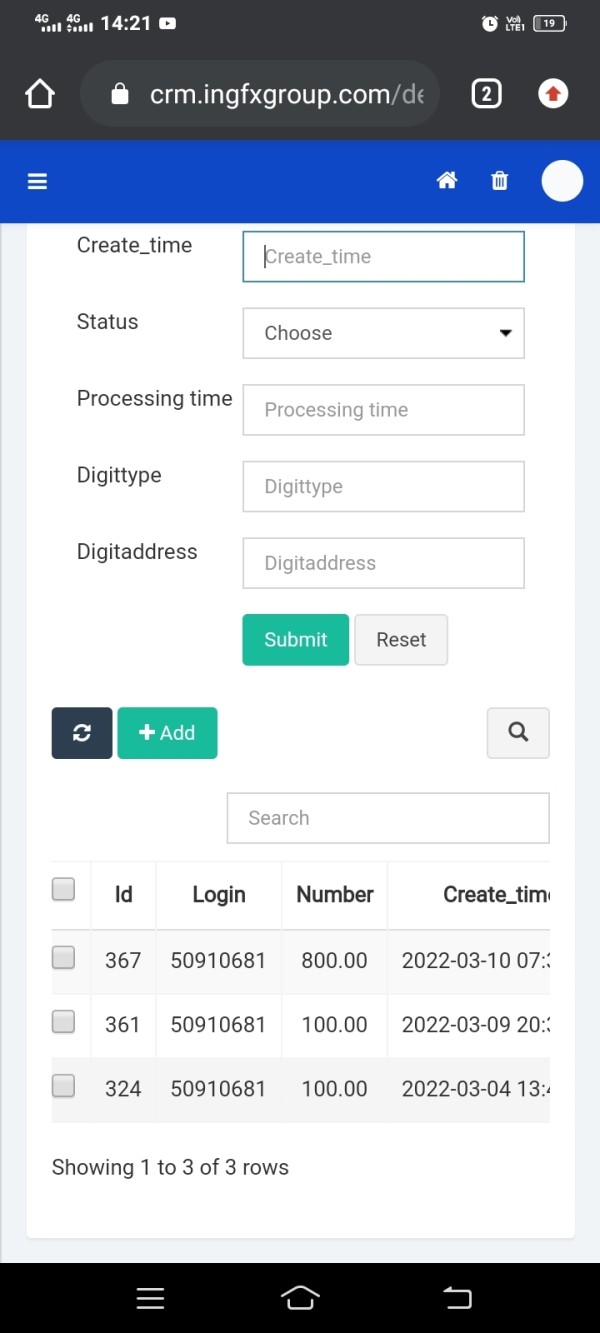Sort by the Login column header
The height and width of the screenshot is (1333, 600).
click(x=219, y=894)
